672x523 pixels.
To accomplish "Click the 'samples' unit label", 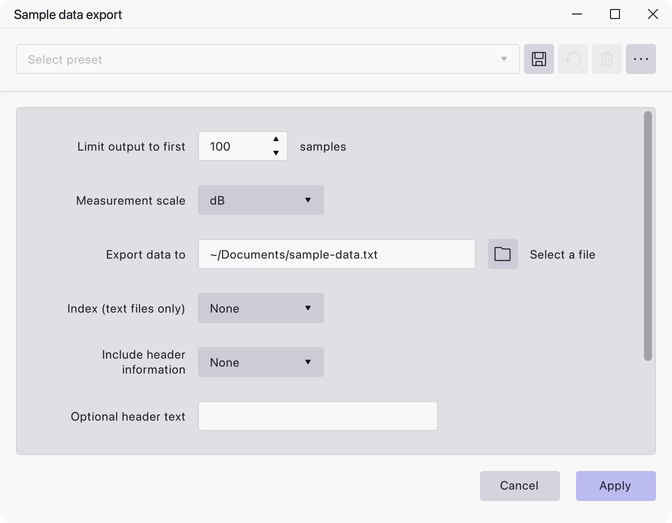I will (x=323, y=147).
